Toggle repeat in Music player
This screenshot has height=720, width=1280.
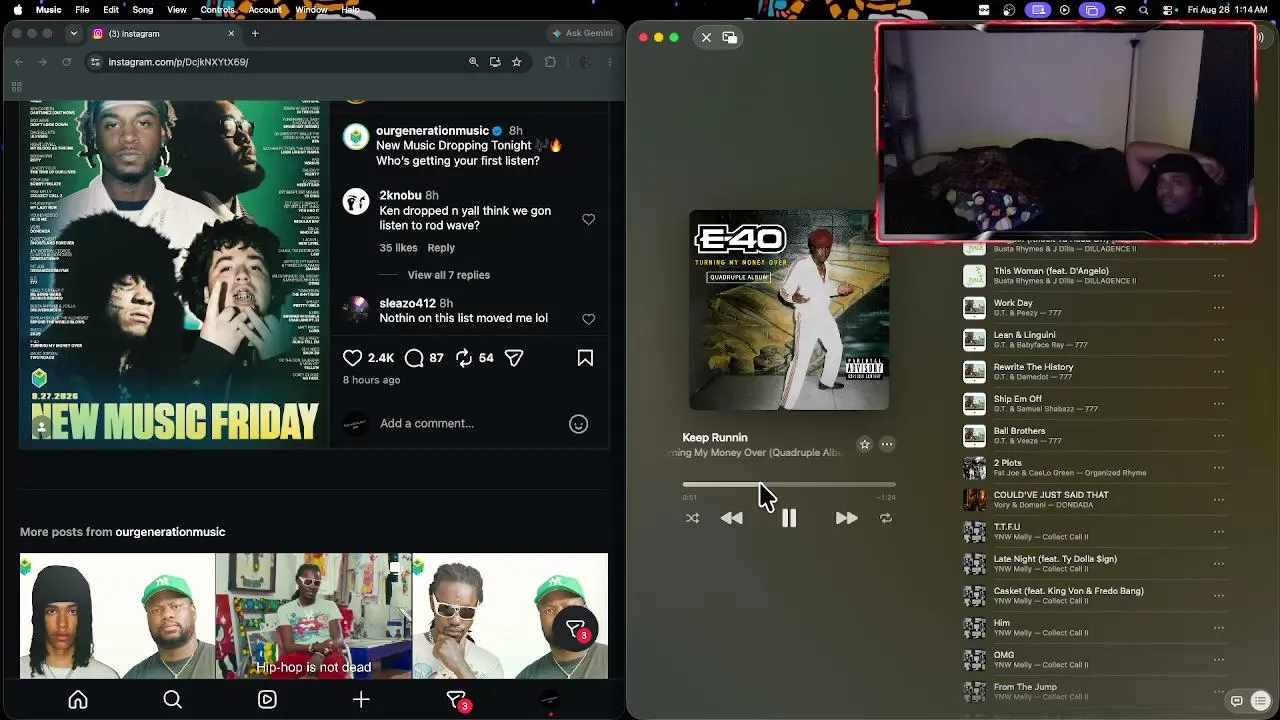[x=885, y=518]
